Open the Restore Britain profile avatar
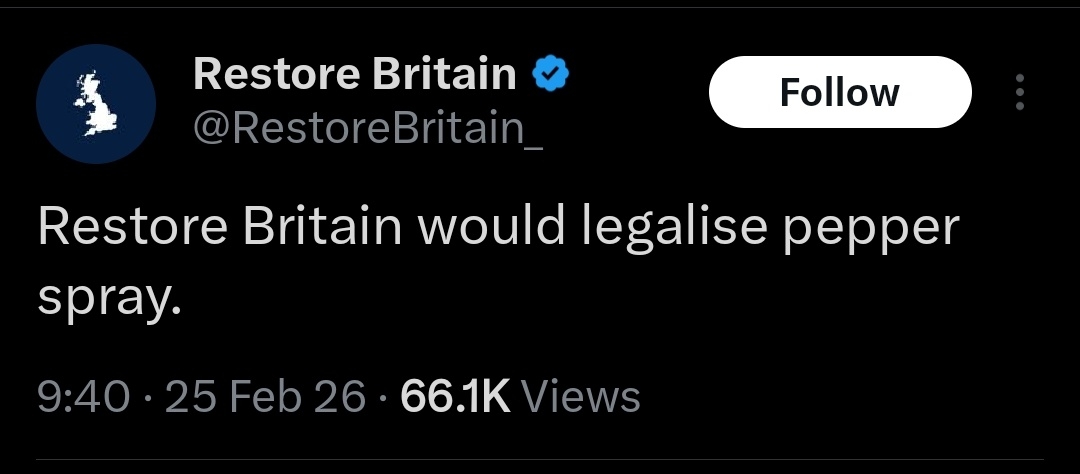Image resolution: width=1080 pixels, height=474 pixels. coord(96,103)
